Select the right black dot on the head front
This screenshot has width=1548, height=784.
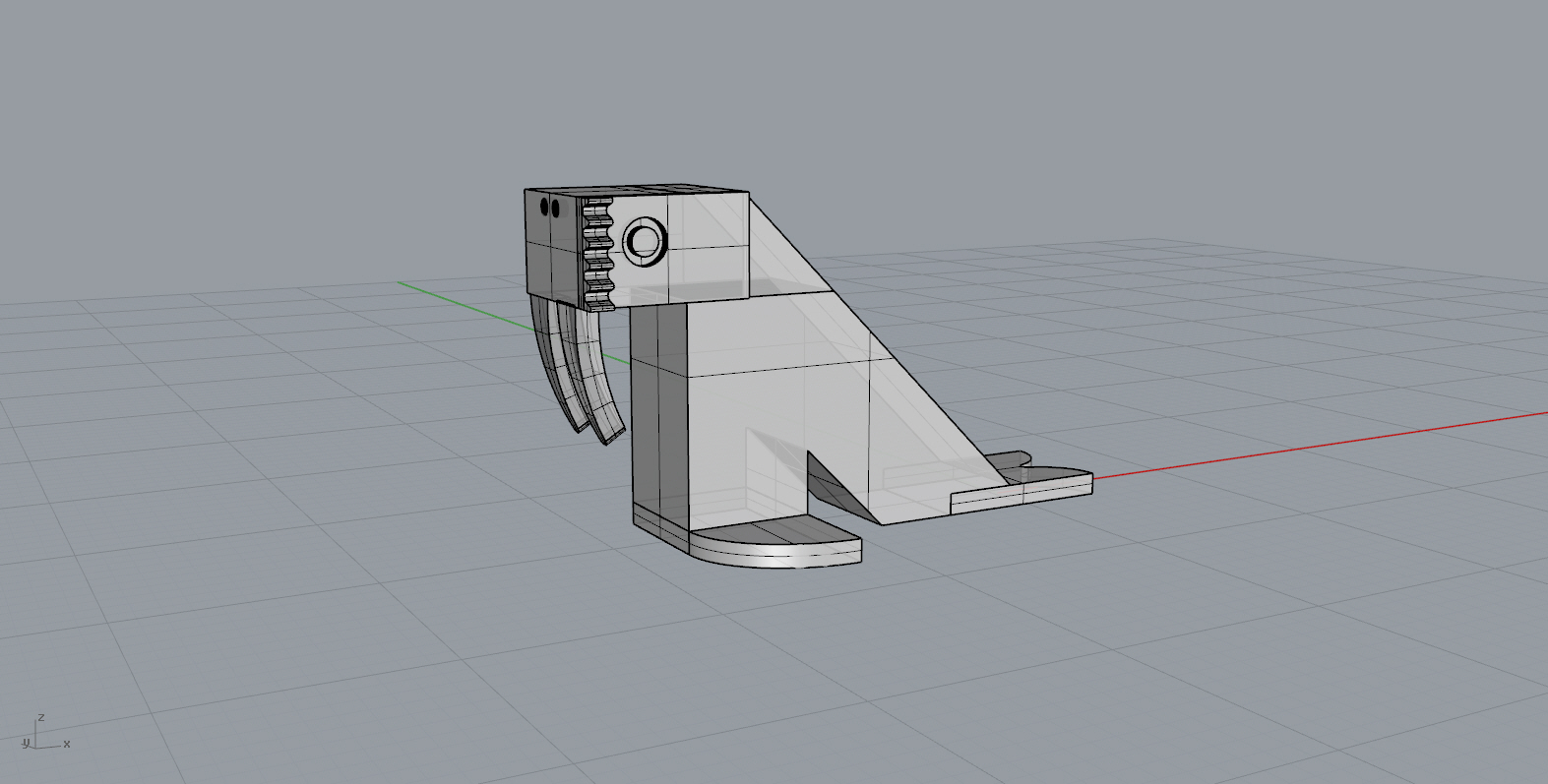555,209
